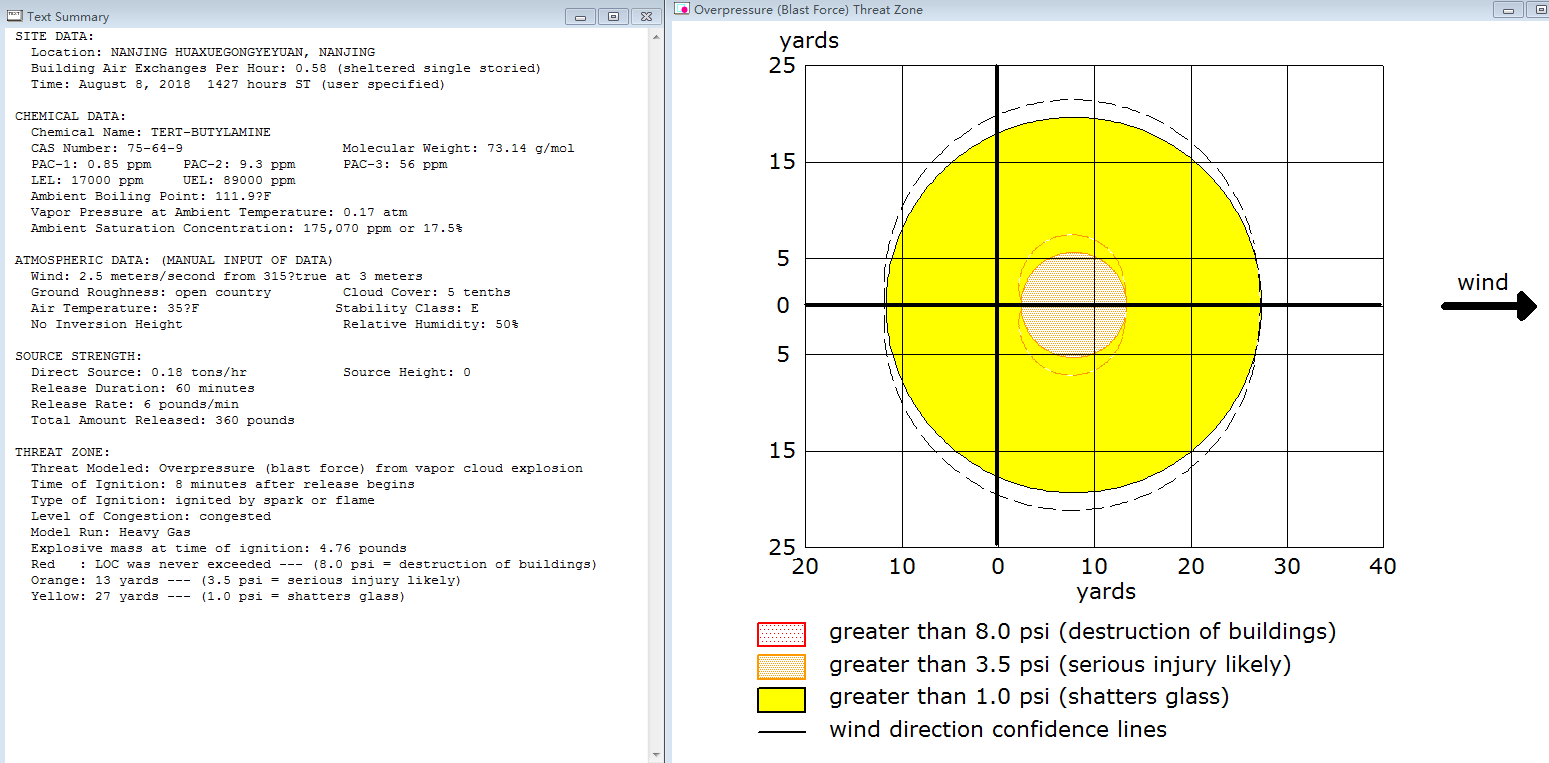
Task: Minimize the Overpressure Threat Zone window
Action: (x=1508, y=9)
